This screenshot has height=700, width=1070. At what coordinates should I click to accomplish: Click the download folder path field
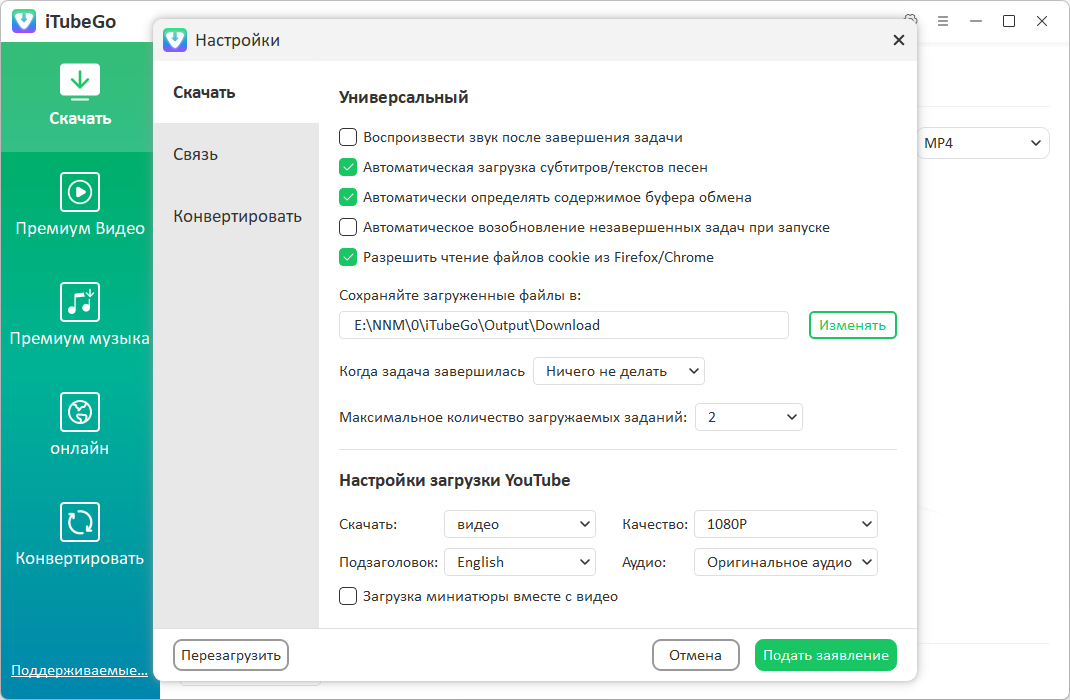click(x=564, y=325)
